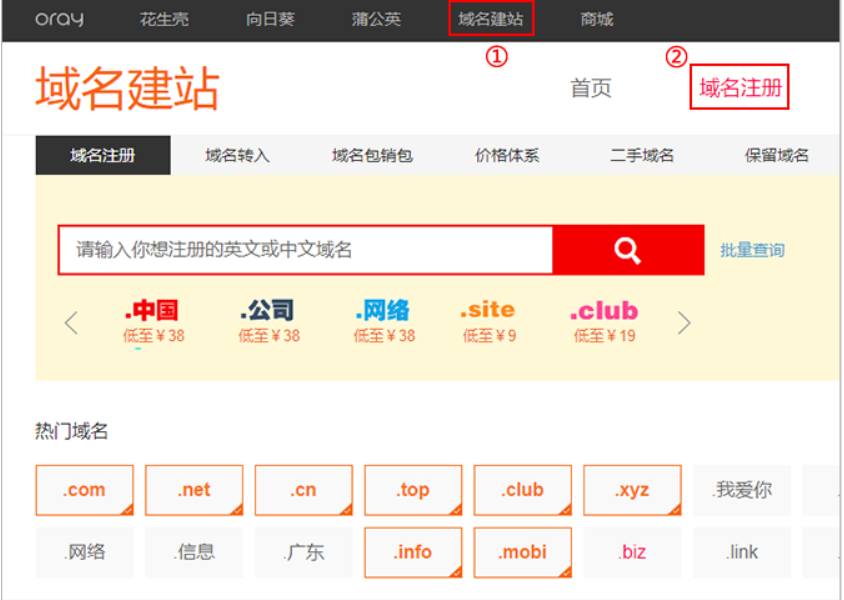Deselect the .xyz hot domain
The image size is (844, 600).
(x=632, y=490)
